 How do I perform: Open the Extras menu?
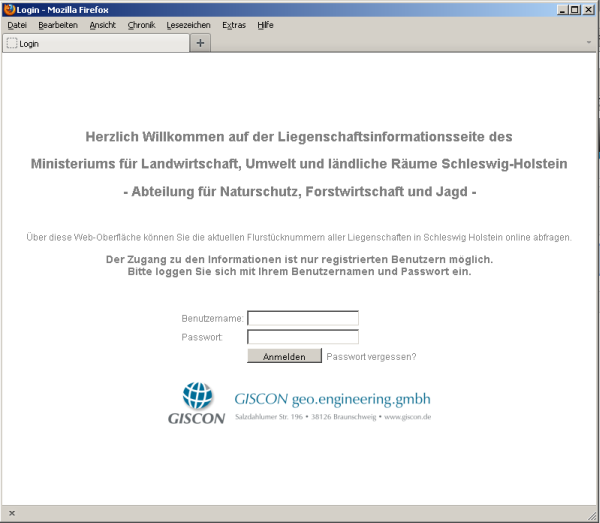[234, 25]
